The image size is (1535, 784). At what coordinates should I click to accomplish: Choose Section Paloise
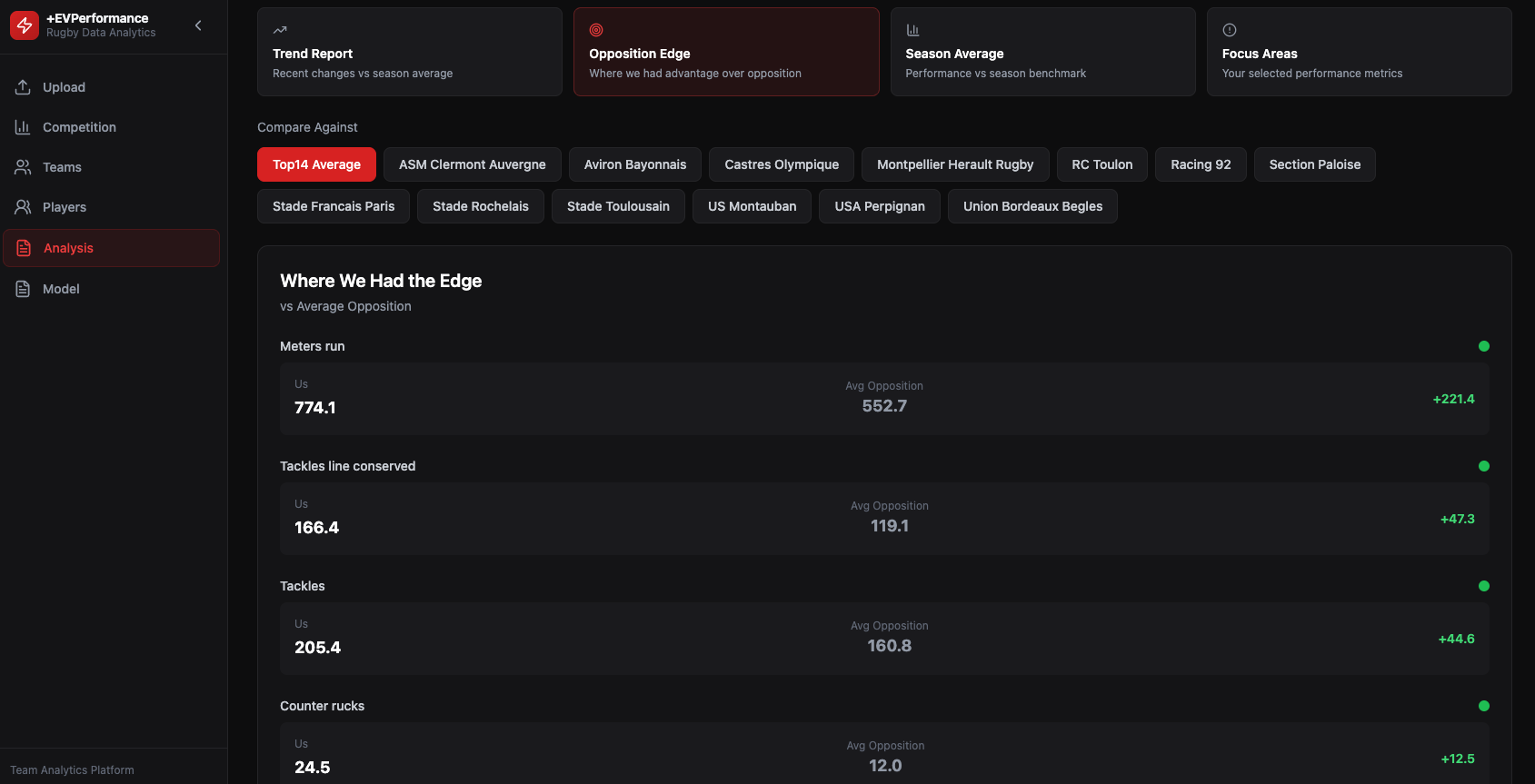(x=1315, y=164)
